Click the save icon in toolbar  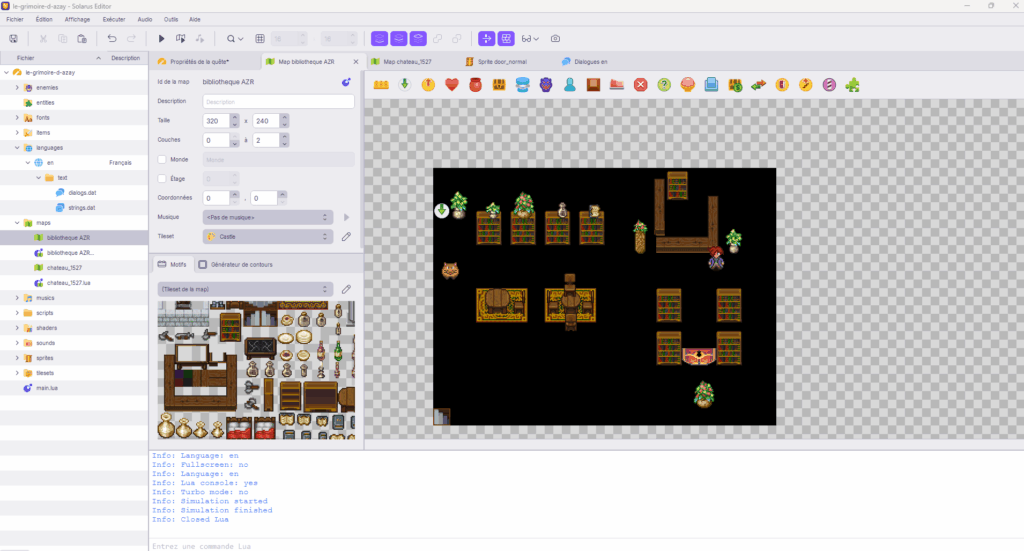pos(14,38)
